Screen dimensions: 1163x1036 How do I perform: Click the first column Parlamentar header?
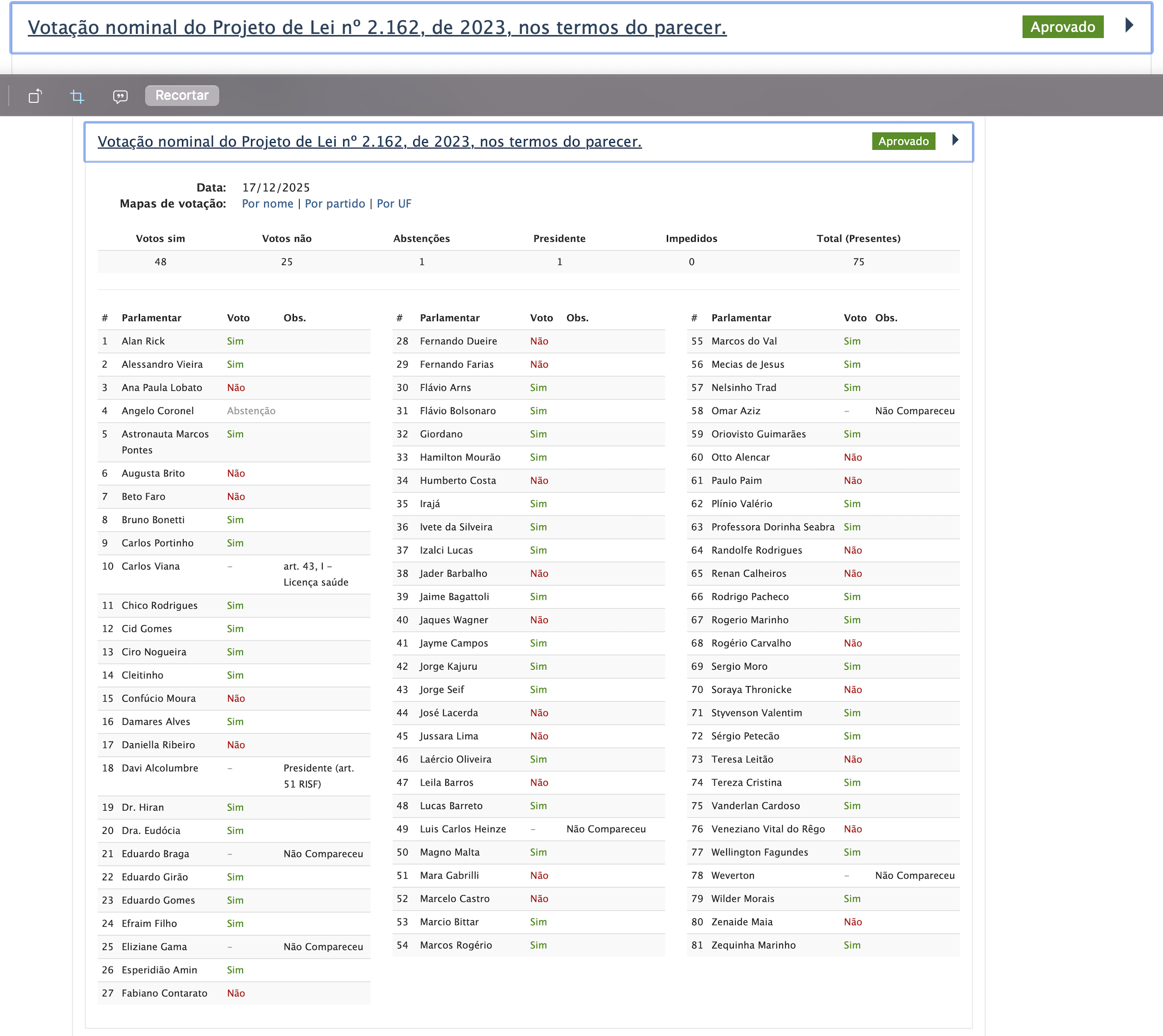pyautogui.click(x=151, y=318)
